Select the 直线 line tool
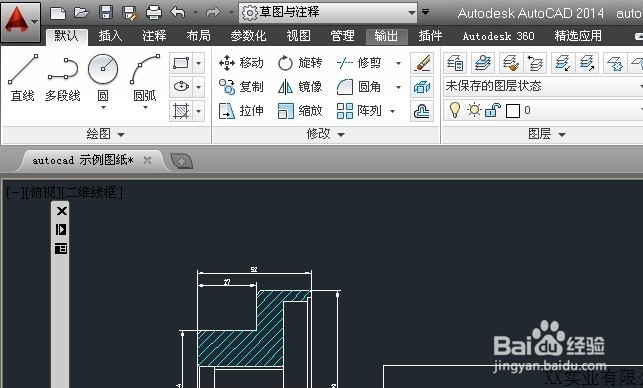The width and height of the screenshot is (643, 388). 23,78
